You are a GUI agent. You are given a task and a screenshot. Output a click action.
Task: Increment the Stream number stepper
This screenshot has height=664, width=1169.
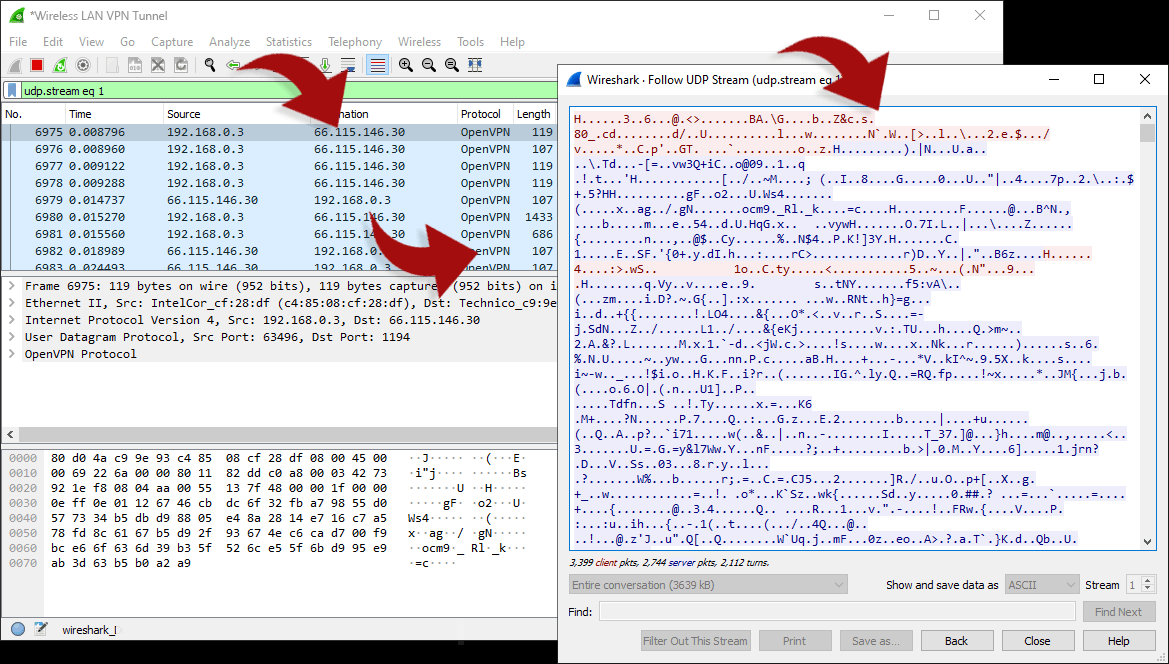click(1148, 581)
